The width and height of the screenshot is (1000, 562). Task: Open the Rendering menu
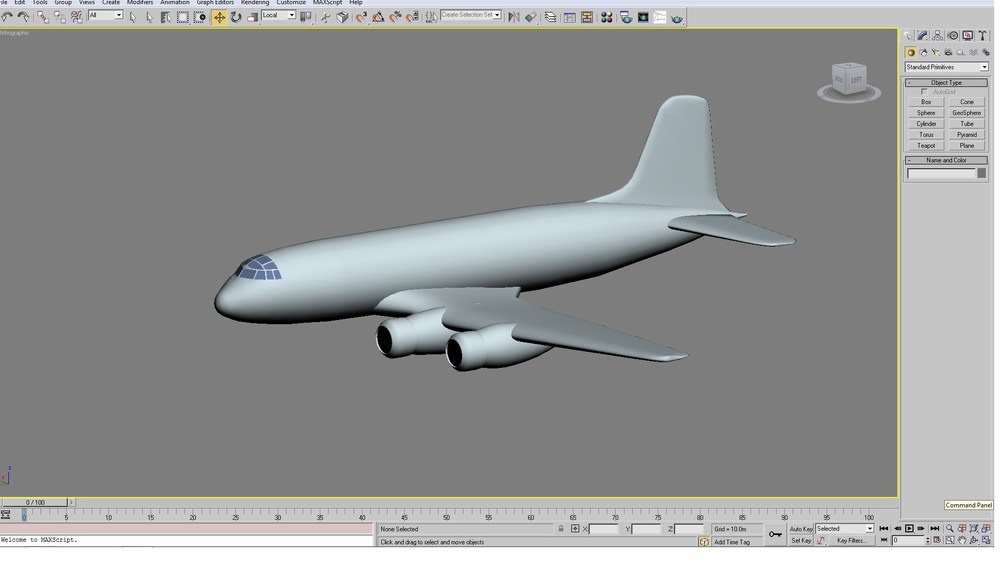point(254,3)
